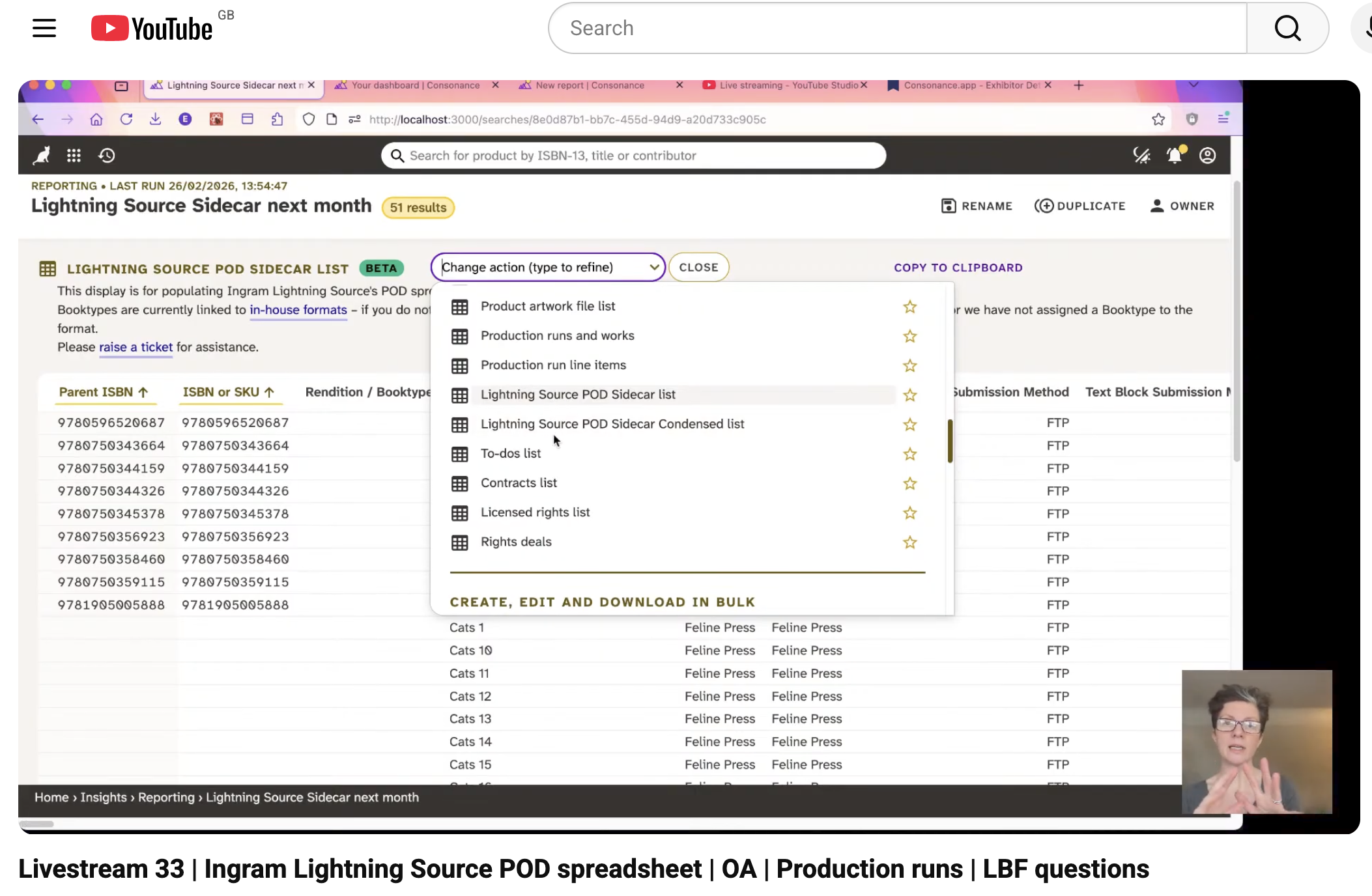The width and height of the screenshot is (1372, 896).
Task: Click the browser download arrow icon
Action: point(155,120)
